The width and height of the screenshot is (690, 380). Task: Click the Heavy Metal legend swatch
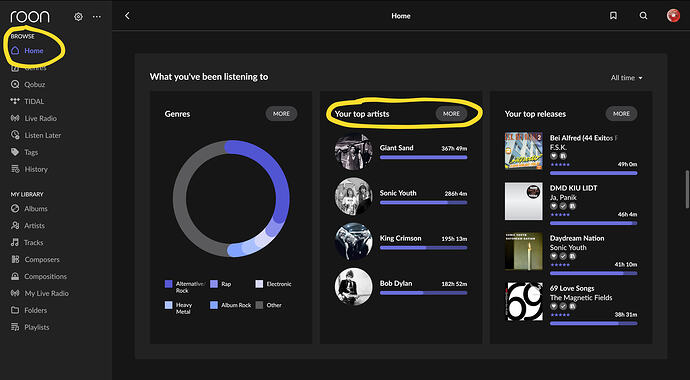click(x=169, y=305)
